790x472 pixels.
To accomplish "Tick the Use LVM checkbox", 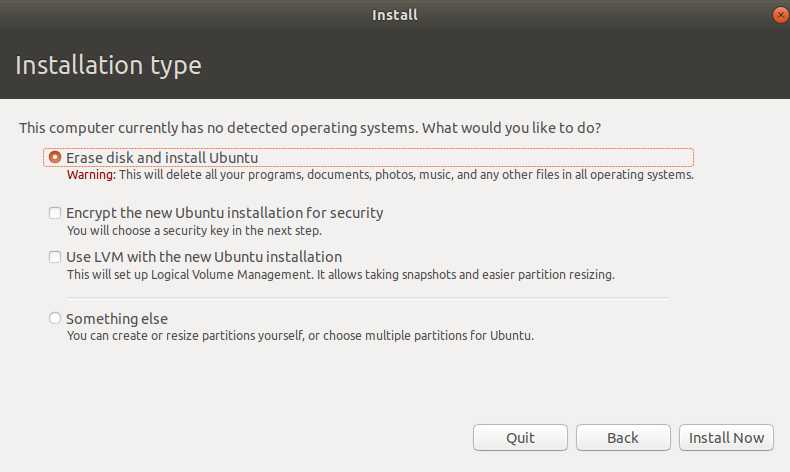I will (x=55, y=257).
